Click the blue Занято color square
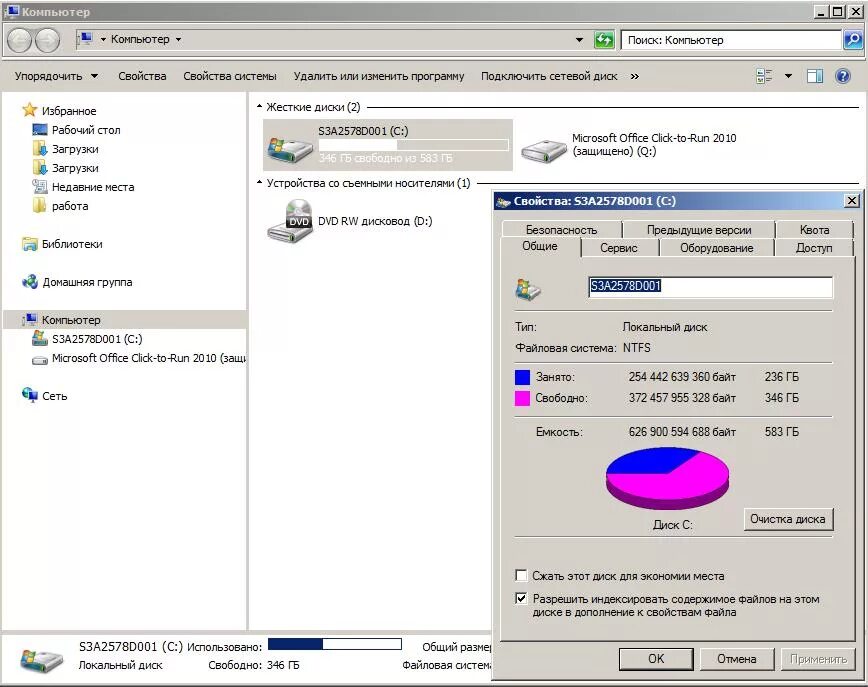Screen dimensions: 868x687 [x=523, y=377]
